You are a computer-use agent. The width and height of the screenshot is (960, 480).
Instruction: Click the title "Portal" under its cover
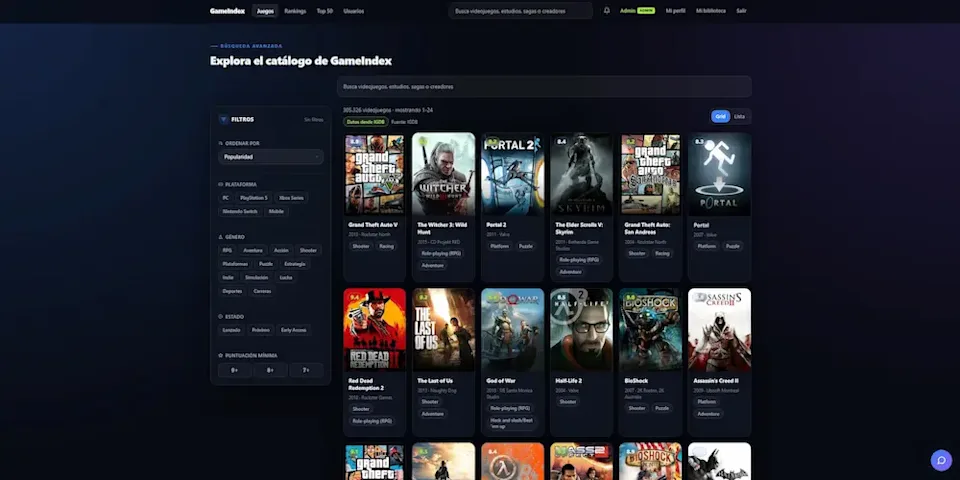click(701, 225)
